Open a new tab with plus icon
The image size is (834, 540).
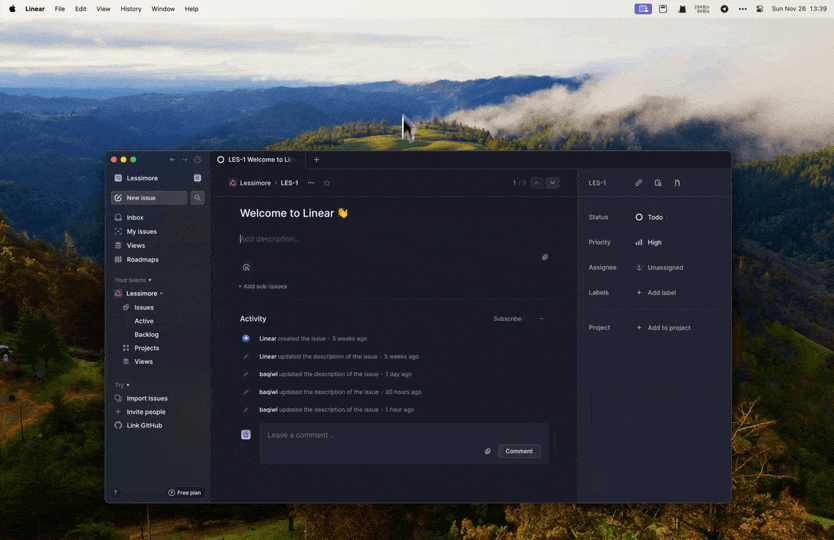316,160
